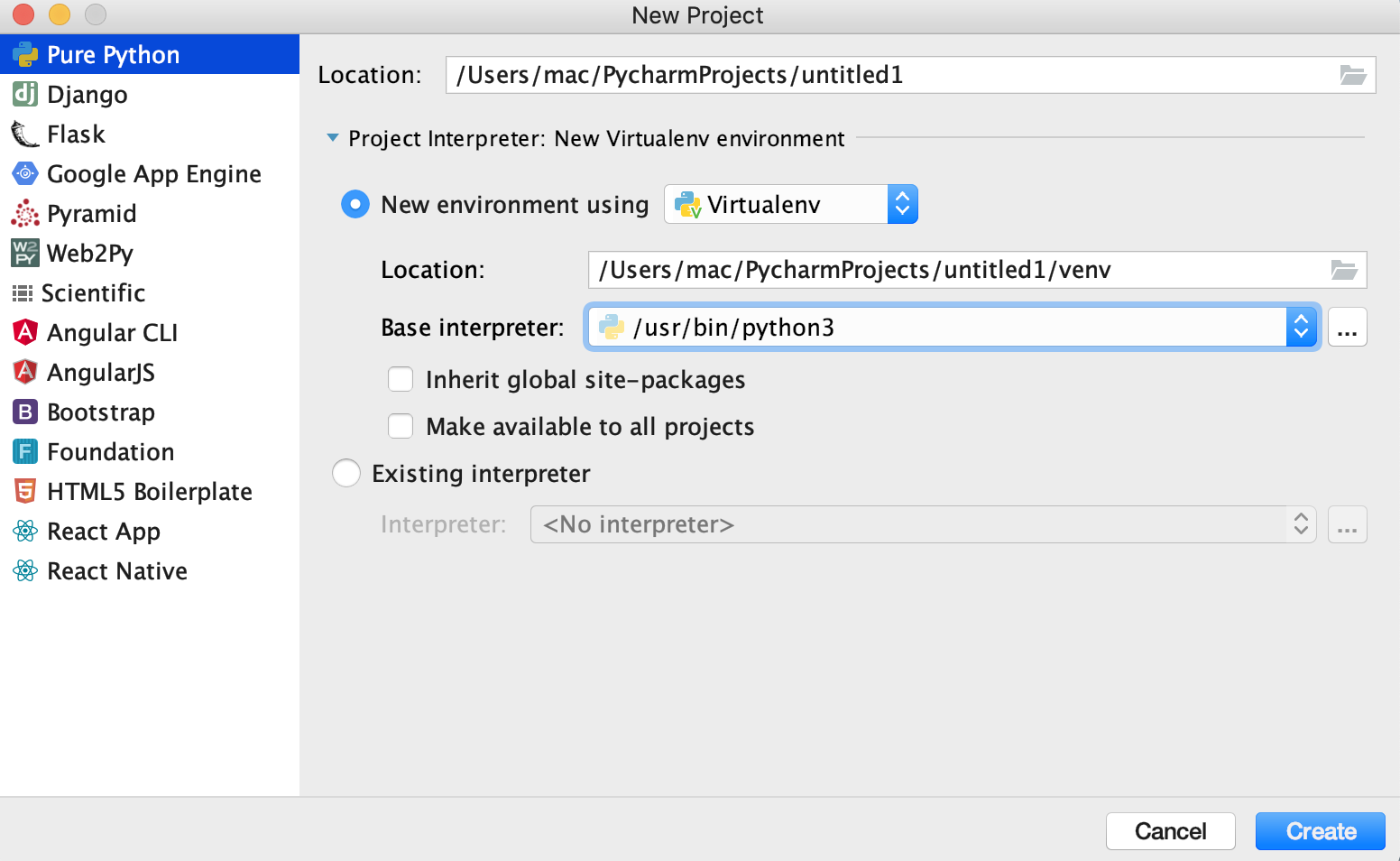Click the Virtualenv option python icon

(688, 205)
